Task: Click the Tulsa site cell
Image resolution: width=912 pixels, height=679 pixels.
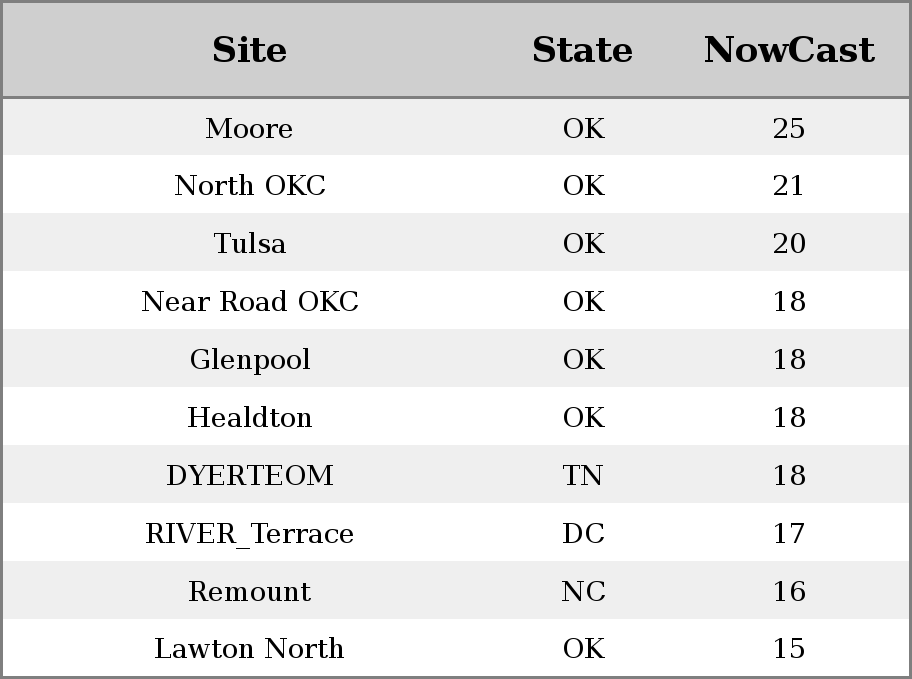Action: (x=250, y=243)
